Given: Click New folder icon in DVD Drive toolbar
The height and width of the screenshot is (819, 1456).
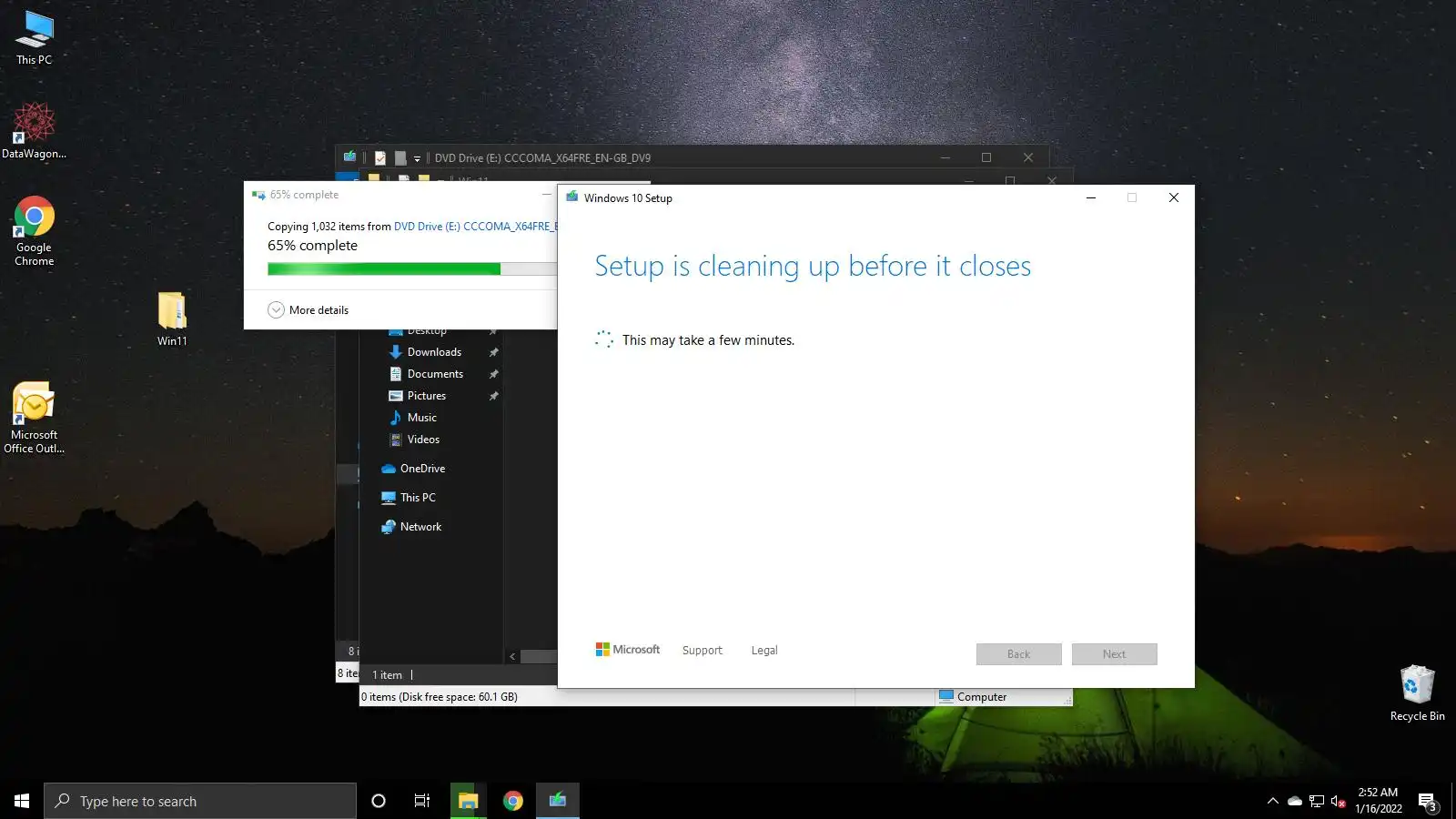Looking at the screenshot, I should (x=400, y=157).
